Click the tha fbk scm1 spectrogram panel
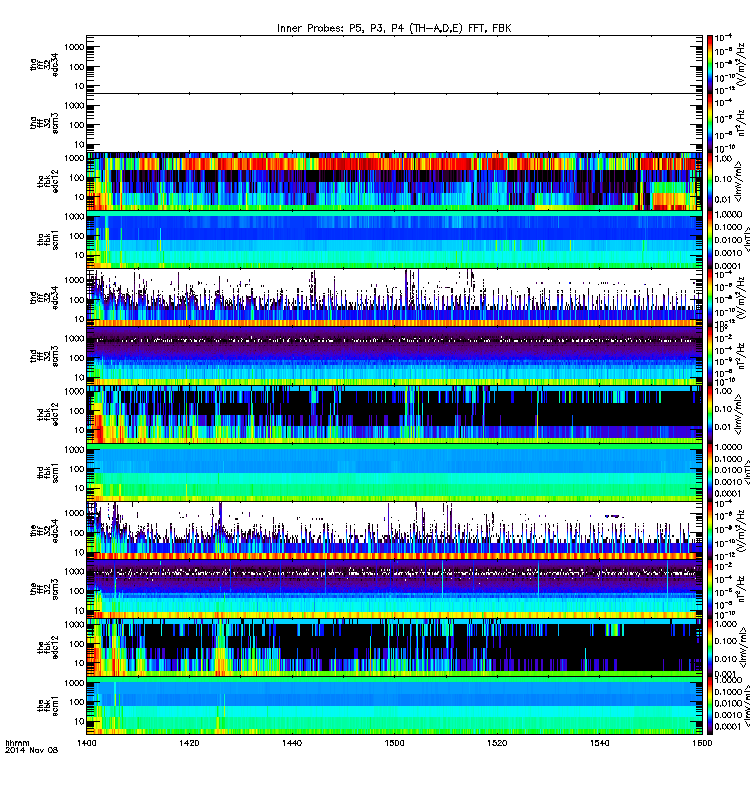Screen dimensions: 750x800 (x=394, y=240)
